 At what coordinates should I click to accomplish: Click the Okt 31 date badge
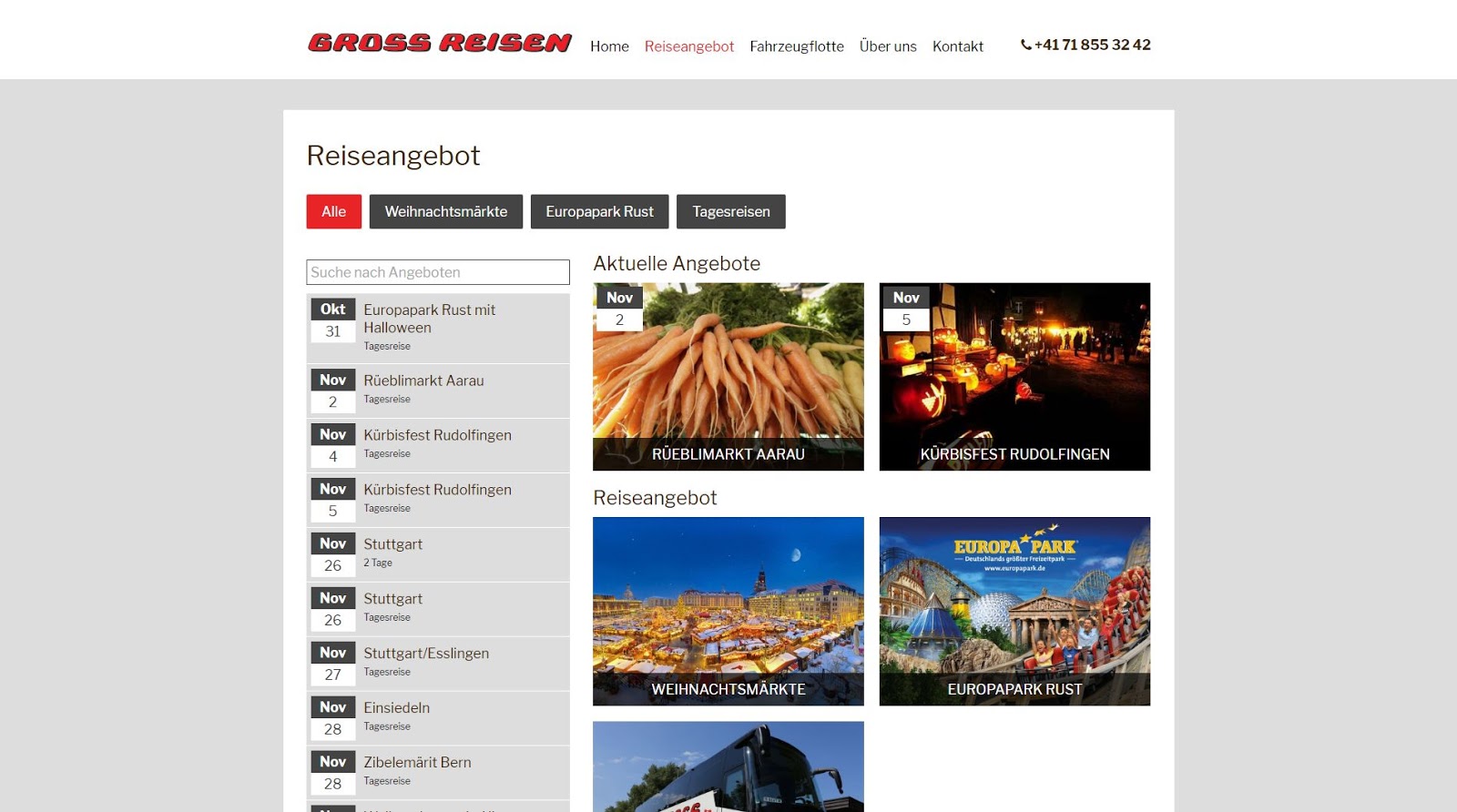point(333,320)
